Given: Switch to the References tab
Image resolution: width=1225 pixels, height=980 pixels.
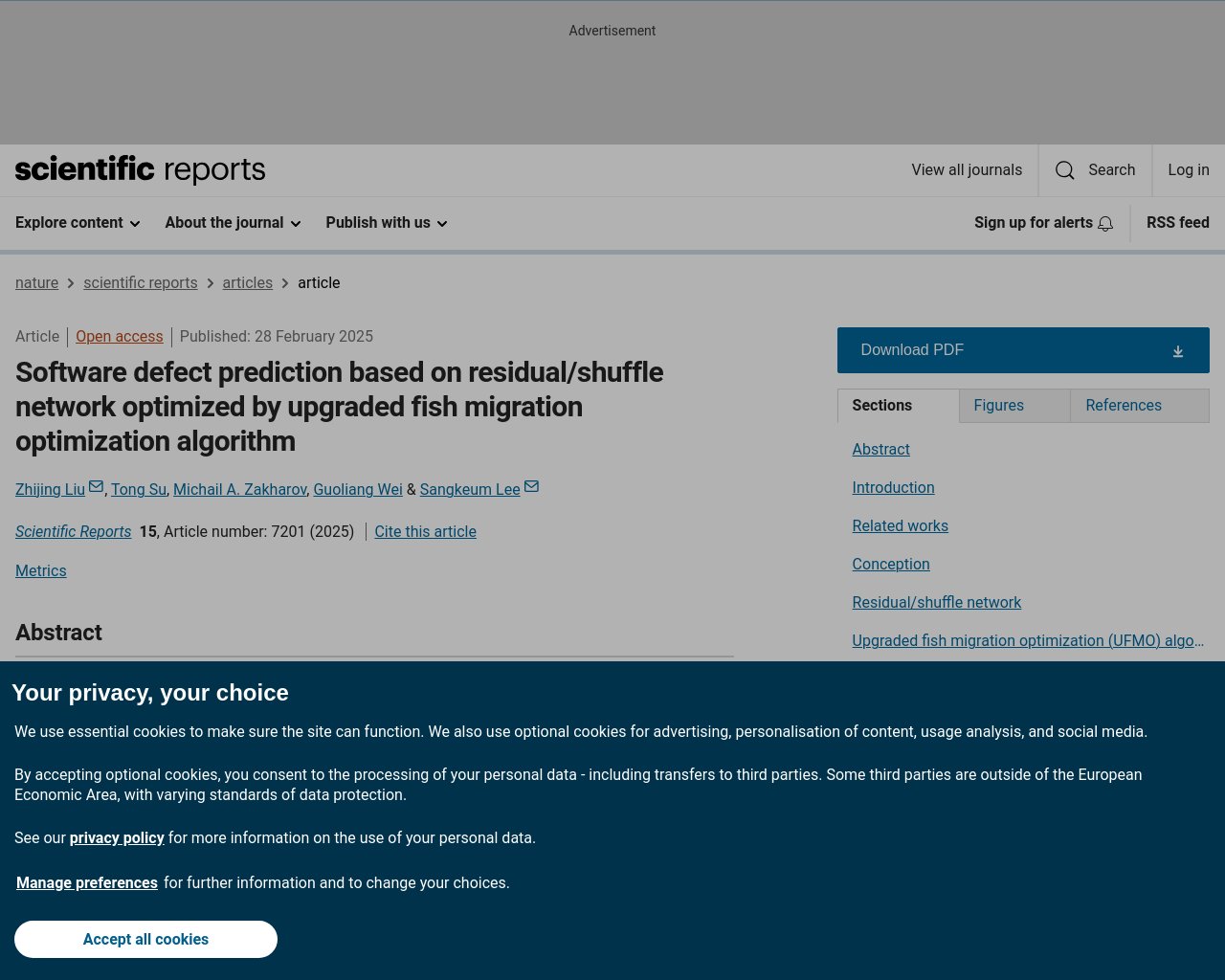Looking at the screenshot, I should 1140,406.
